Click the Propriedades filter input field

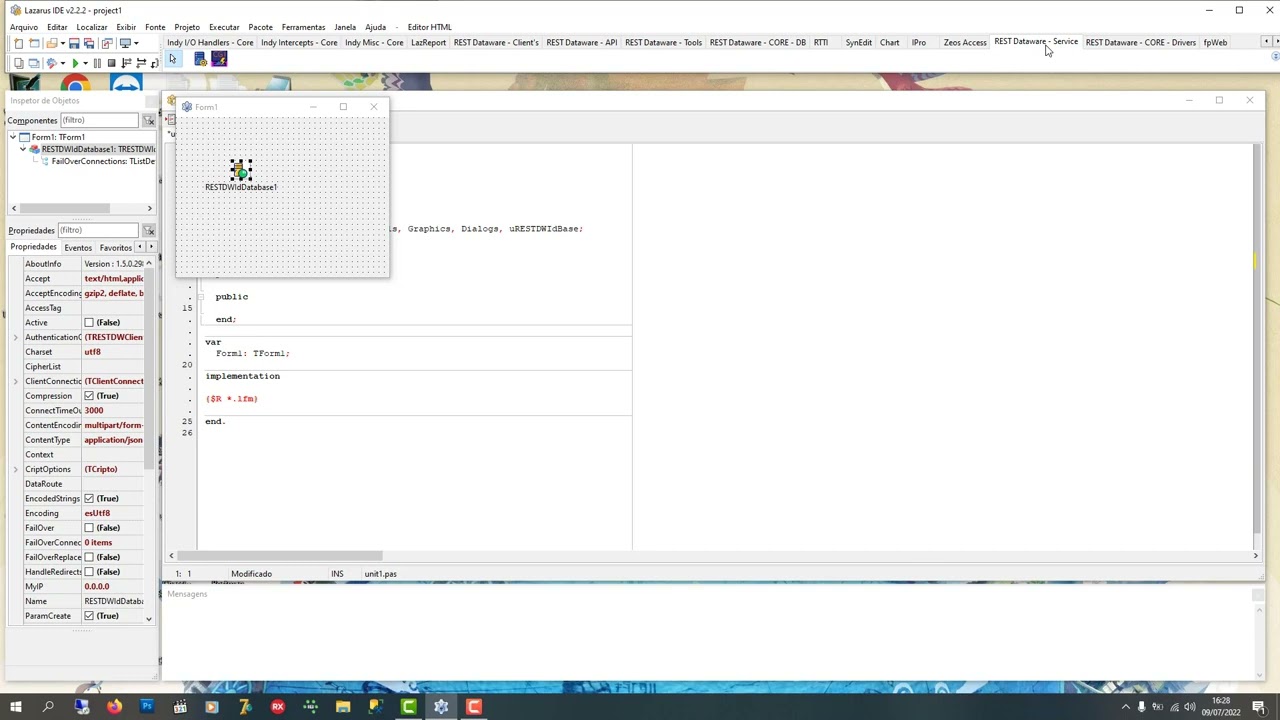98,230
